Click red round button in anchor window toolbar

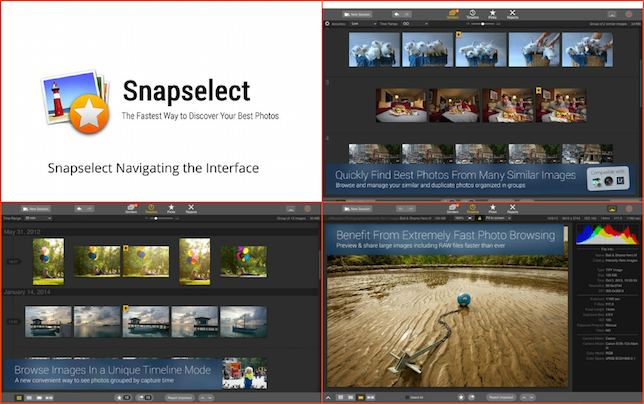pos(629,209)
